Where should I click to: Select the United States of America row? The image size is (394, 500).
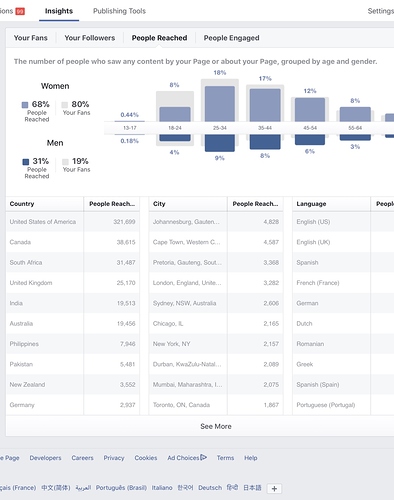73,222
